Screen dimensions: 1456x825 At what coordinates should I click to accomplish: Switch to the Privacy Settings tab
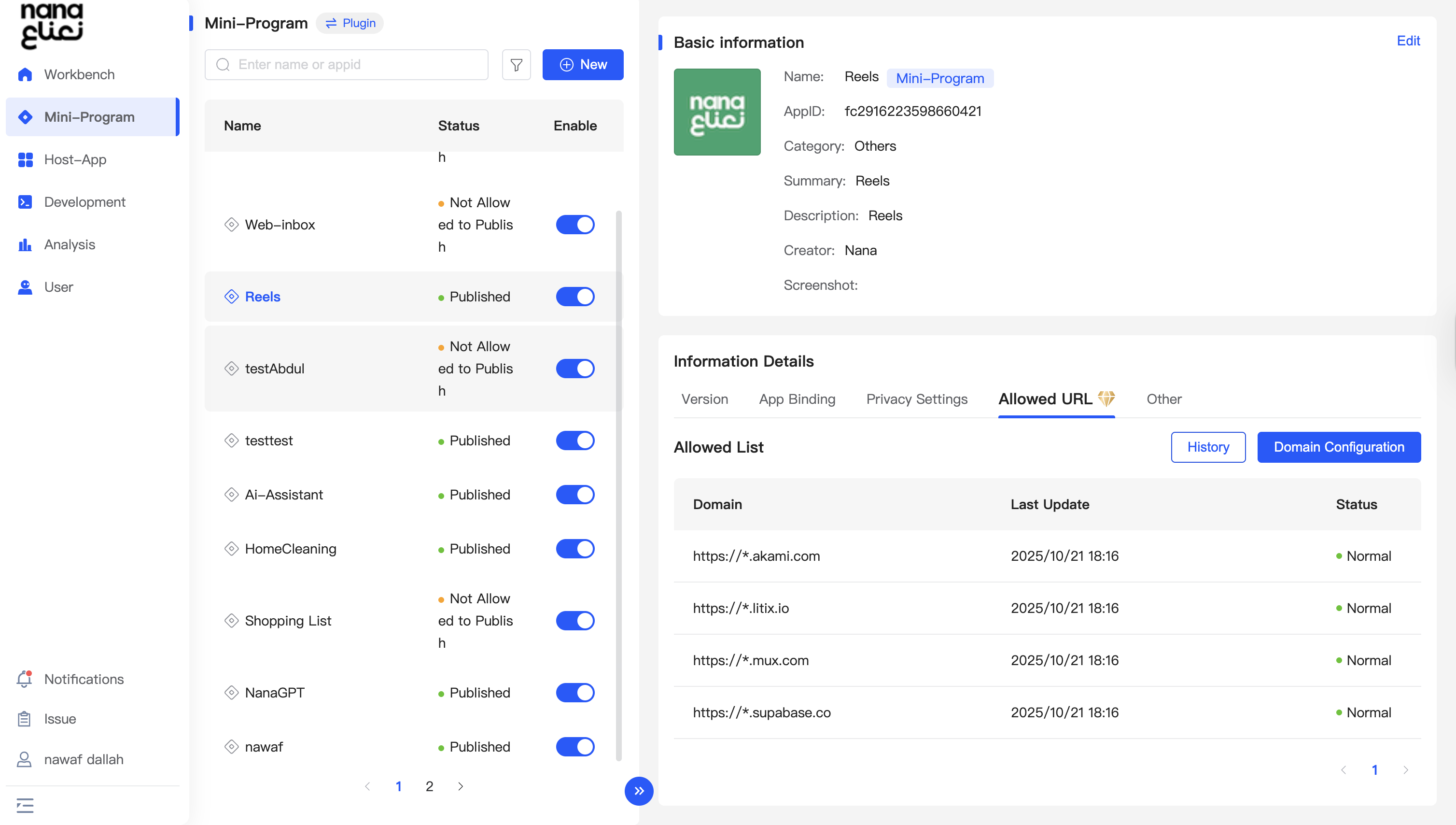[916, 399]
